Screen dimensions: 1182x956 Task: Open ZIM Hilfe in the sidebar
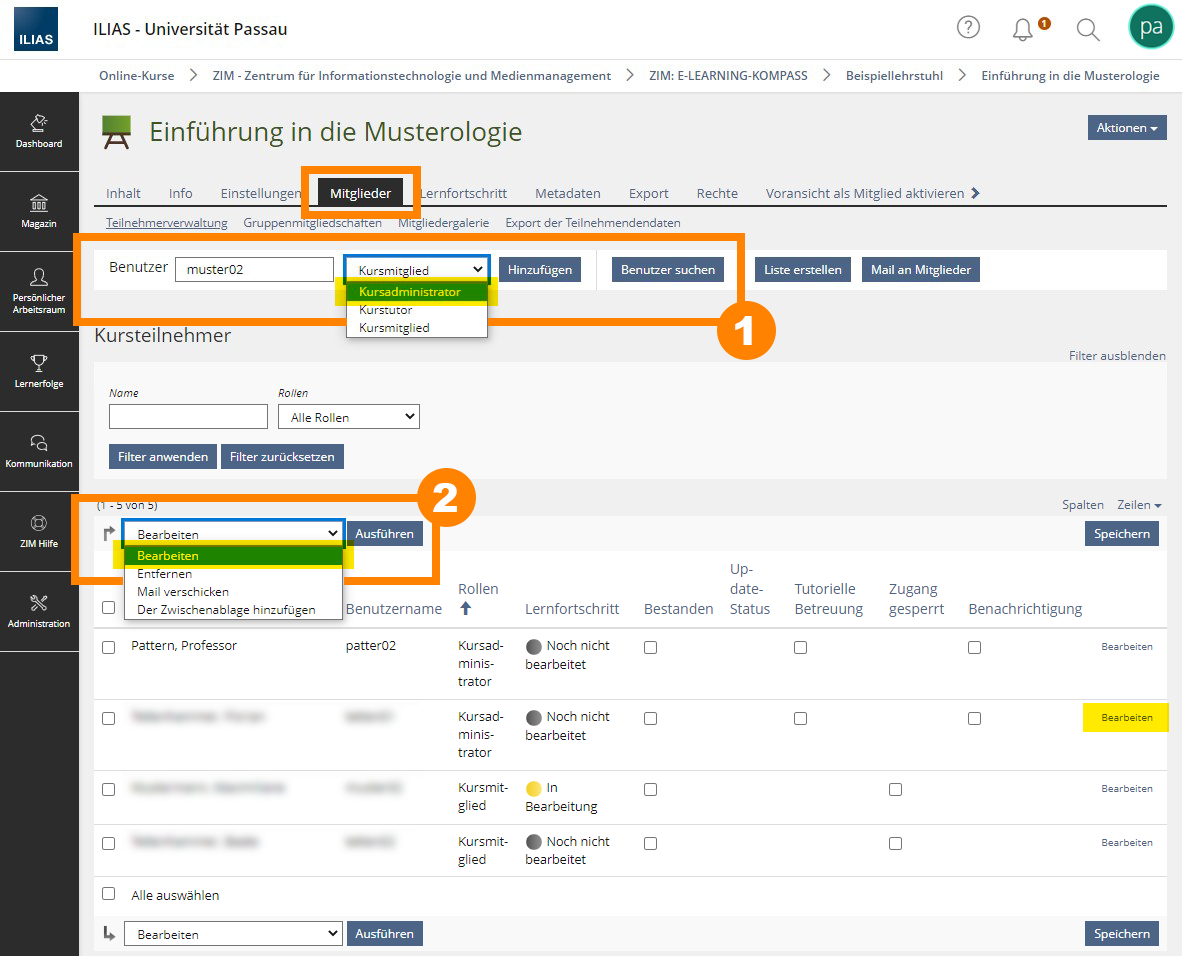[x=39, y=532]
